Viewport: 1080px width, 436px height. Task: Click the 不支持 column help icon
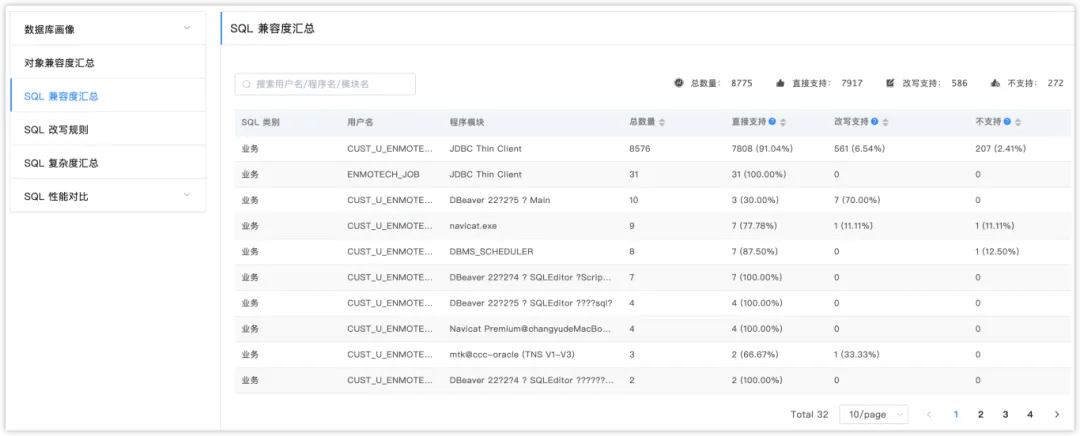click(1007, 122)
